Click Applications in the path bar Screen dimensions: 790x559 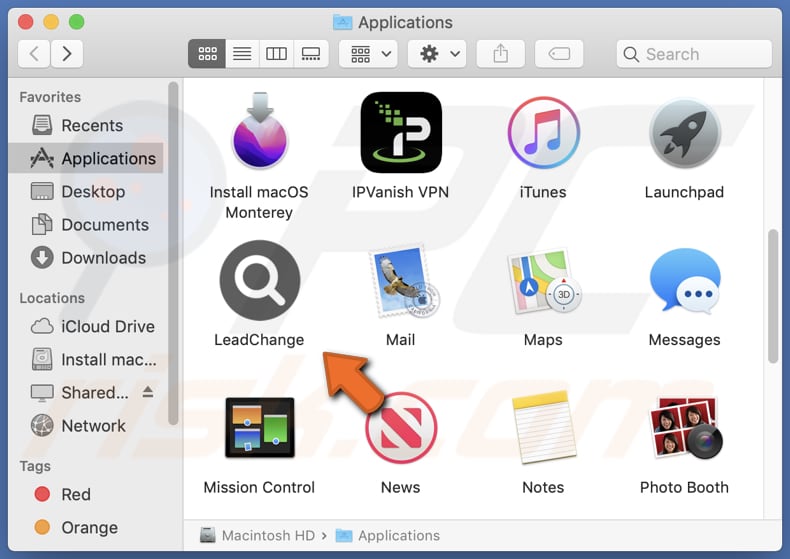coord(387,535)
